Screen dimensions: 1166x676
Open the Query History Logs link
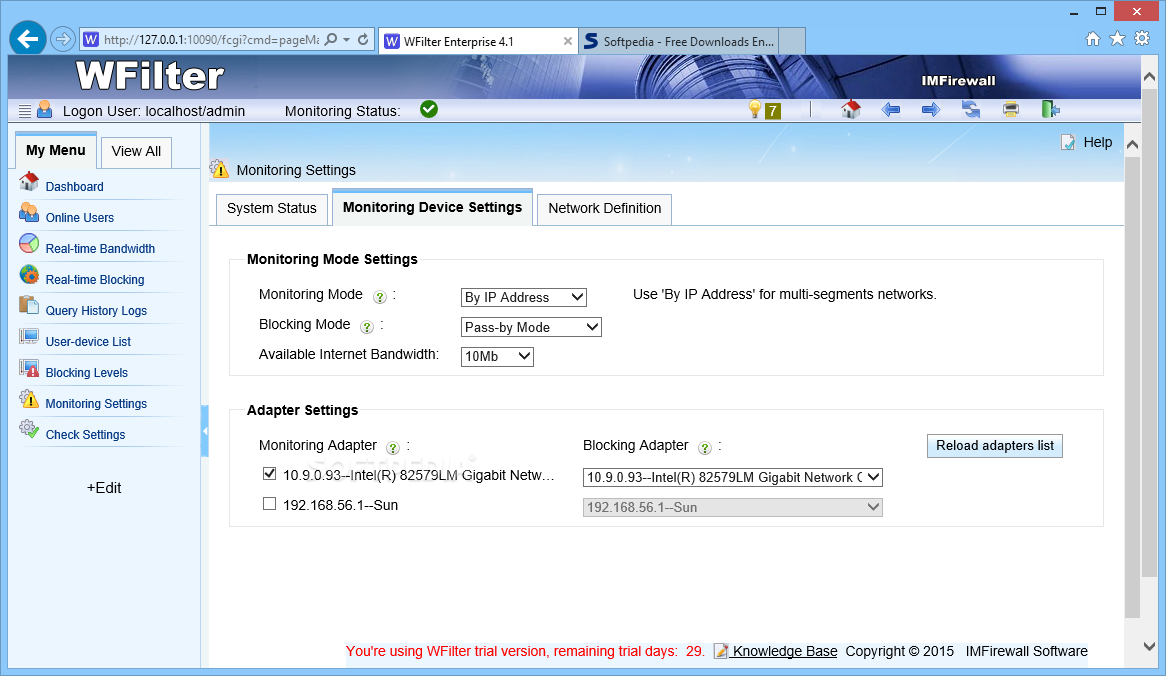[x=96, y=311]
